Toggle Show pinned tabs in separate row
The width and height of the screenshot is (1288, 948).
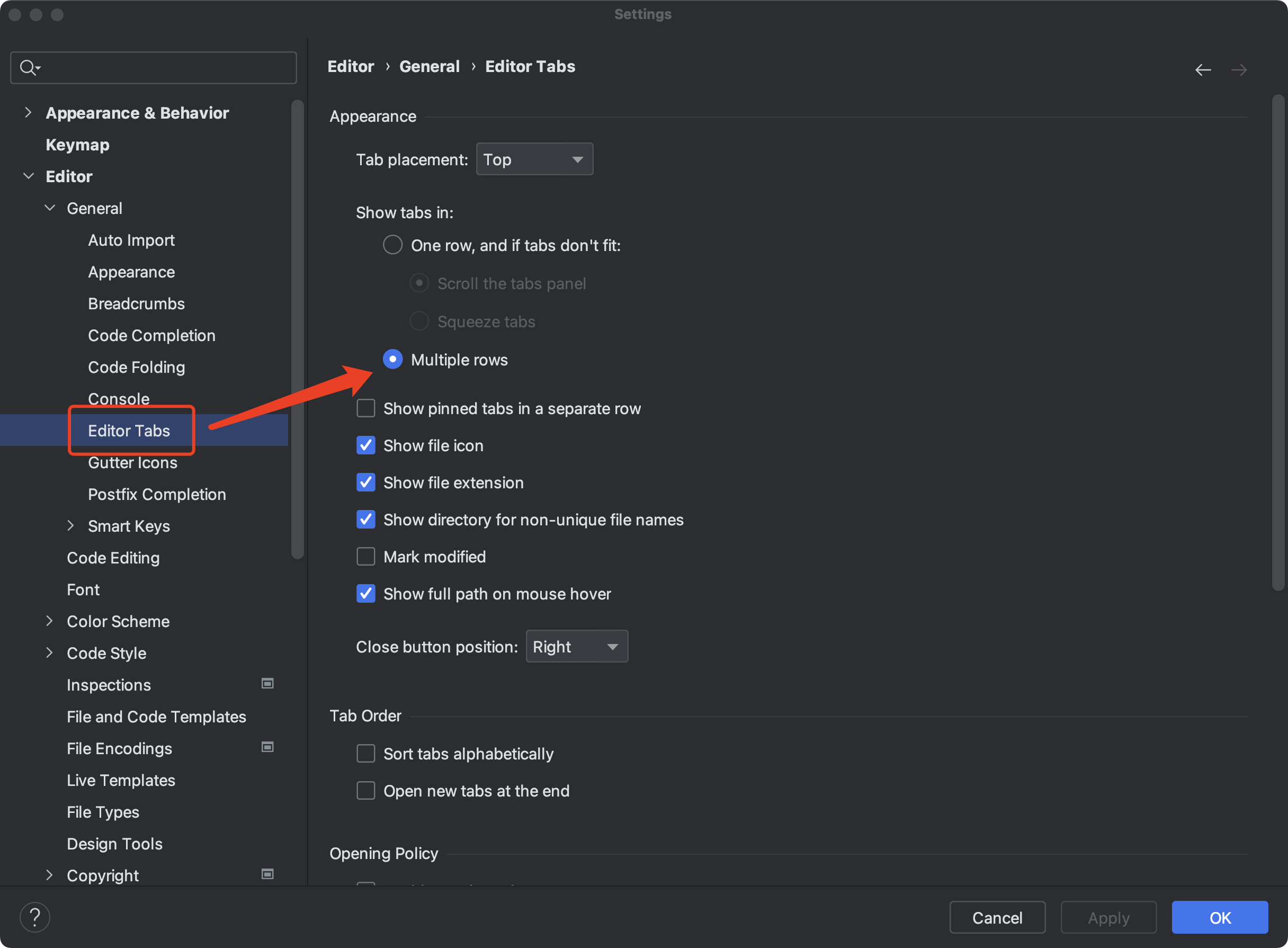click(367, 408)
